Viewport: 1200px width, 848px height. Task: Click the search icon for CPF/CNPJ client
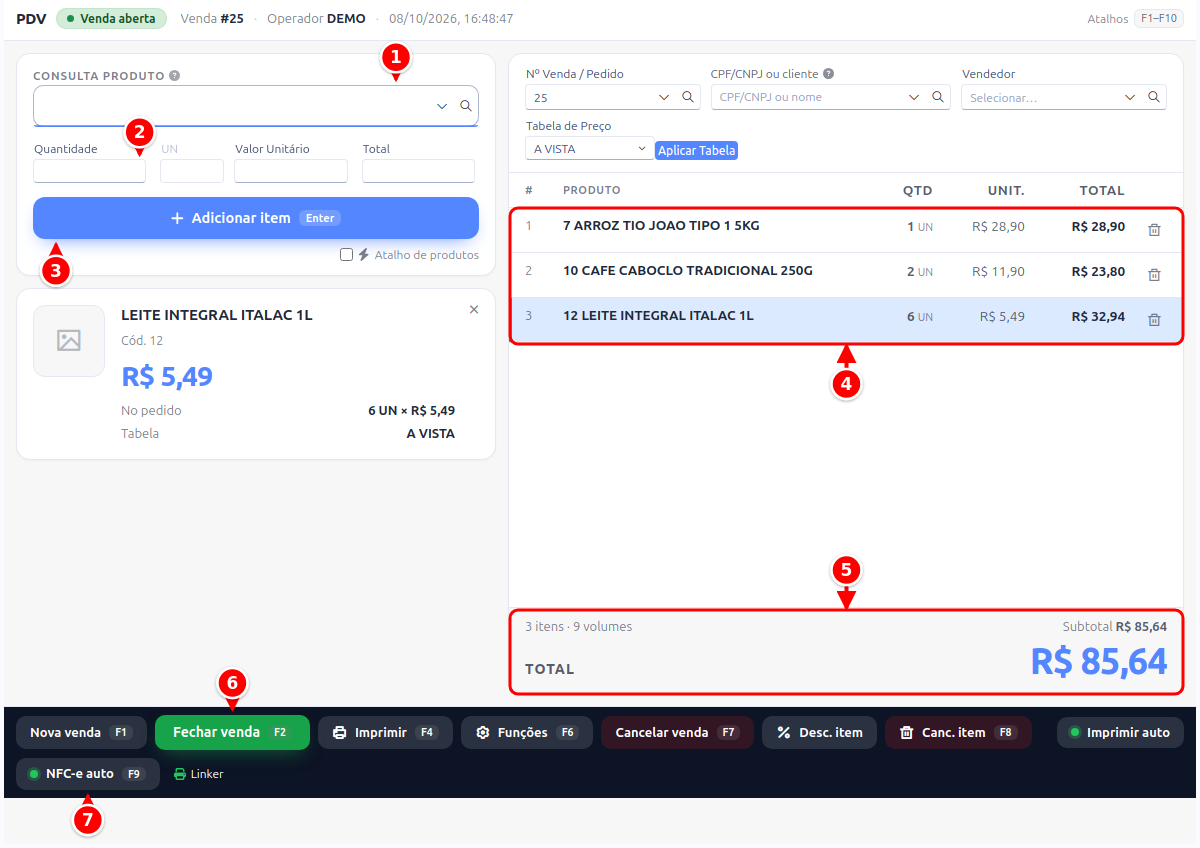(938, 97)
